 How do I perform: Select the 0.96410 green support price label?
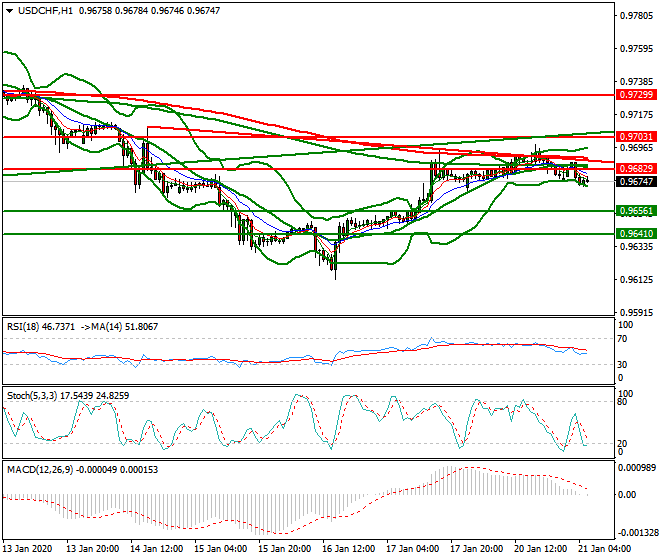coord(637,234)
